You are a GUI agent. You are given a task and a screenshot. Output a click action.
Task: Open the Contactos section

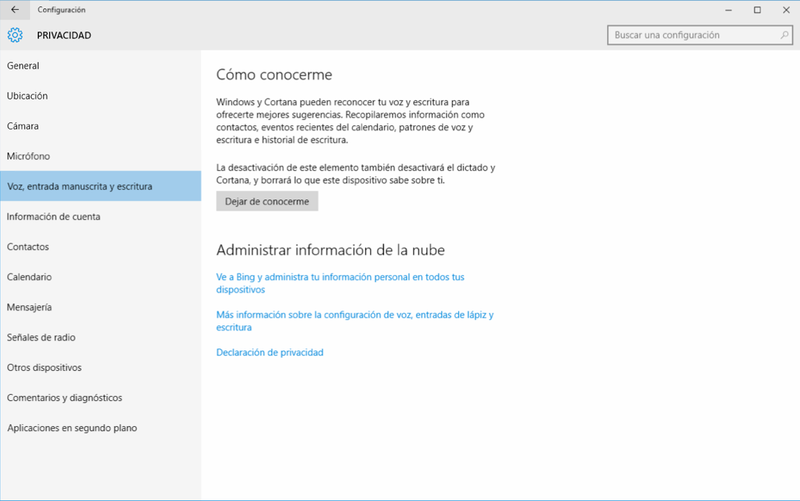[101, 246]
